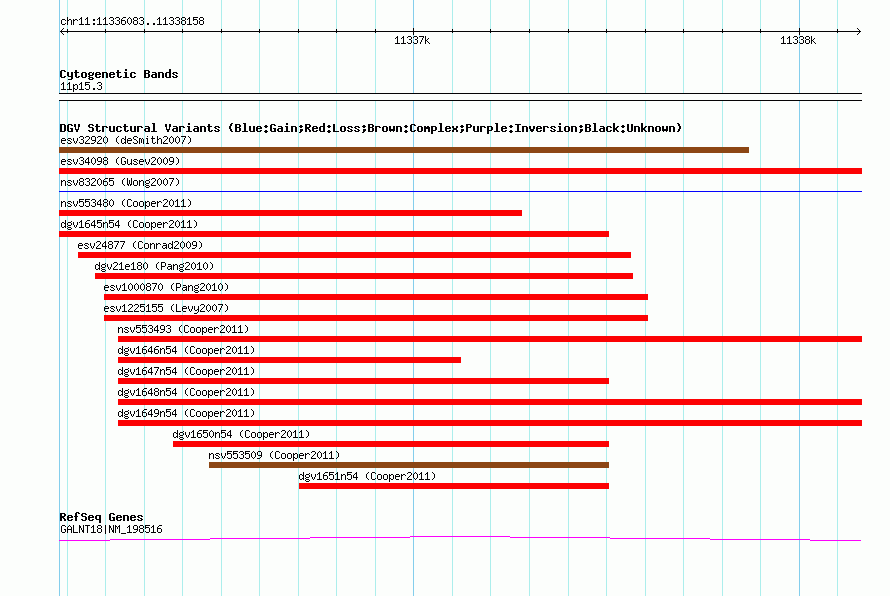Click the esv34098 (Gusev2009) label
Screen dimensions: 890x596
120,161
